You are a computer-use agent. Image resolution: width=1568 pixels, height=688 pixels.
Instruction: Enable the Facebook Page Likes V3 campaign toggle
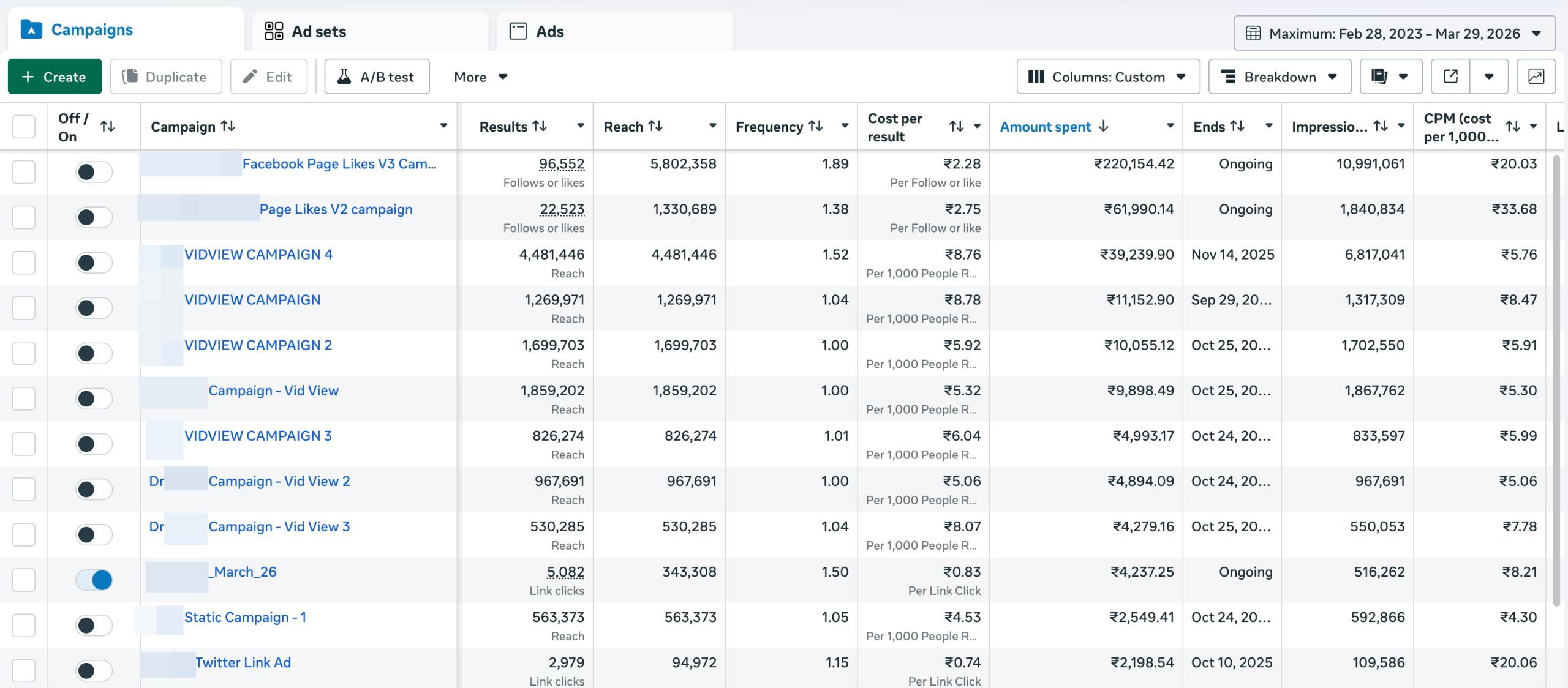coord(93,172)
